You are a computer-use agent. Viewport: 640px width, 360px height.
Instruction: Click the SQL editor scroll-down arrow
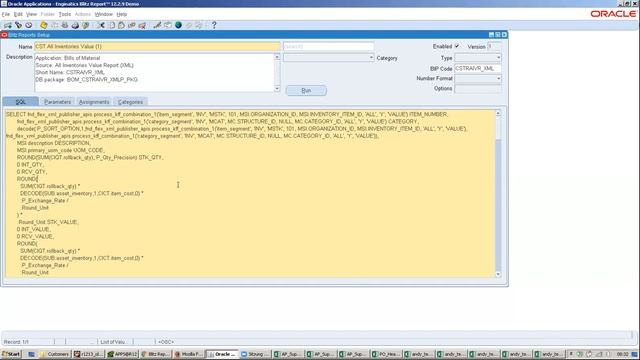point(498,274)
